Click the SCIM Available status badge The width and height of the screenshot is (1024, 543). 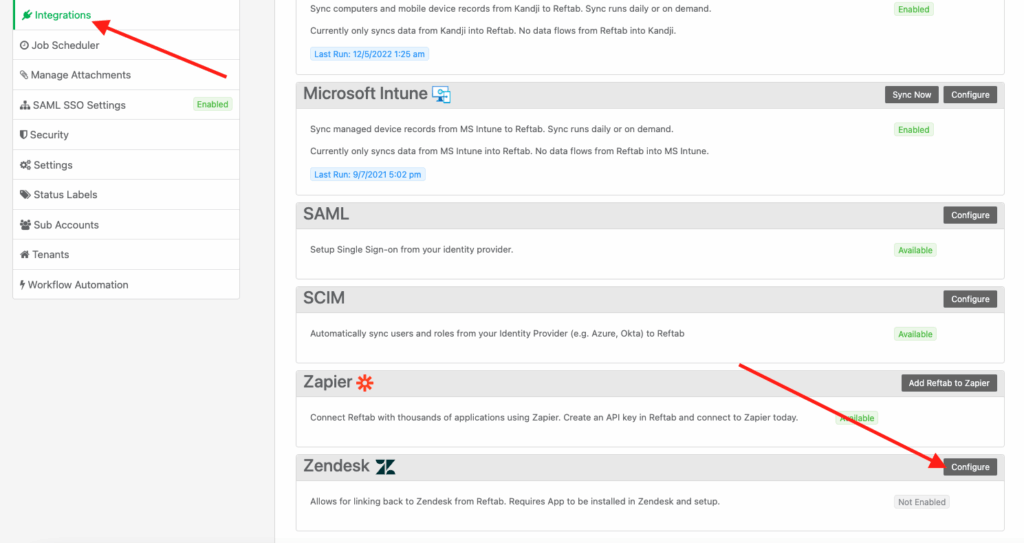pos(915,334)
